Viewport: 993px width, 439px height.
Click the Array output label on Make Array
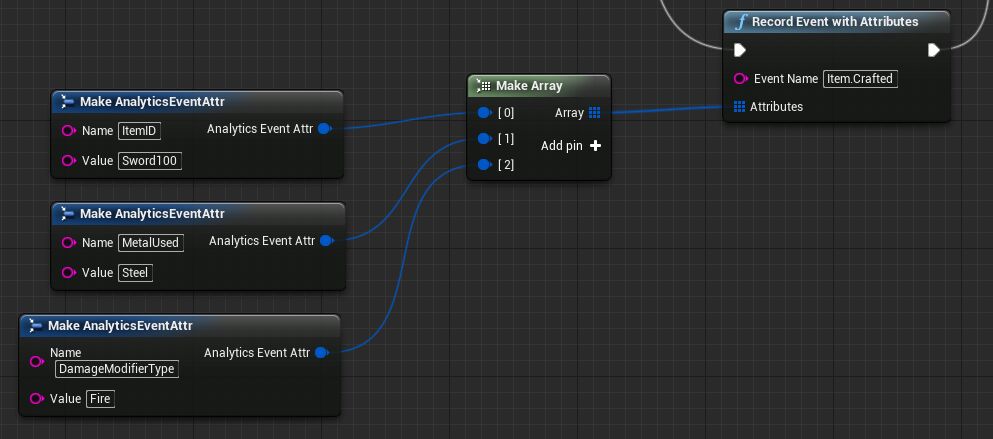pyautogui.click(x=569, y=113)
